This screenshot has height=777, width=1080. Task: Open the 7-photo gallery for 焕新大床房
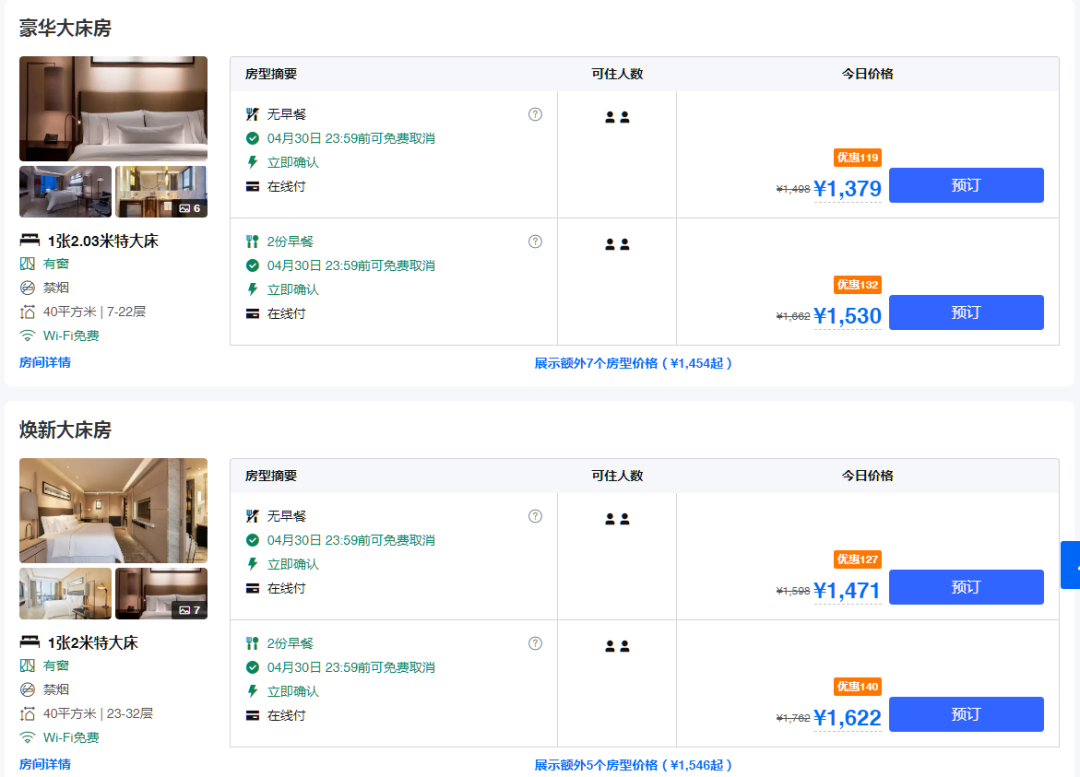[x=161, y=594]
